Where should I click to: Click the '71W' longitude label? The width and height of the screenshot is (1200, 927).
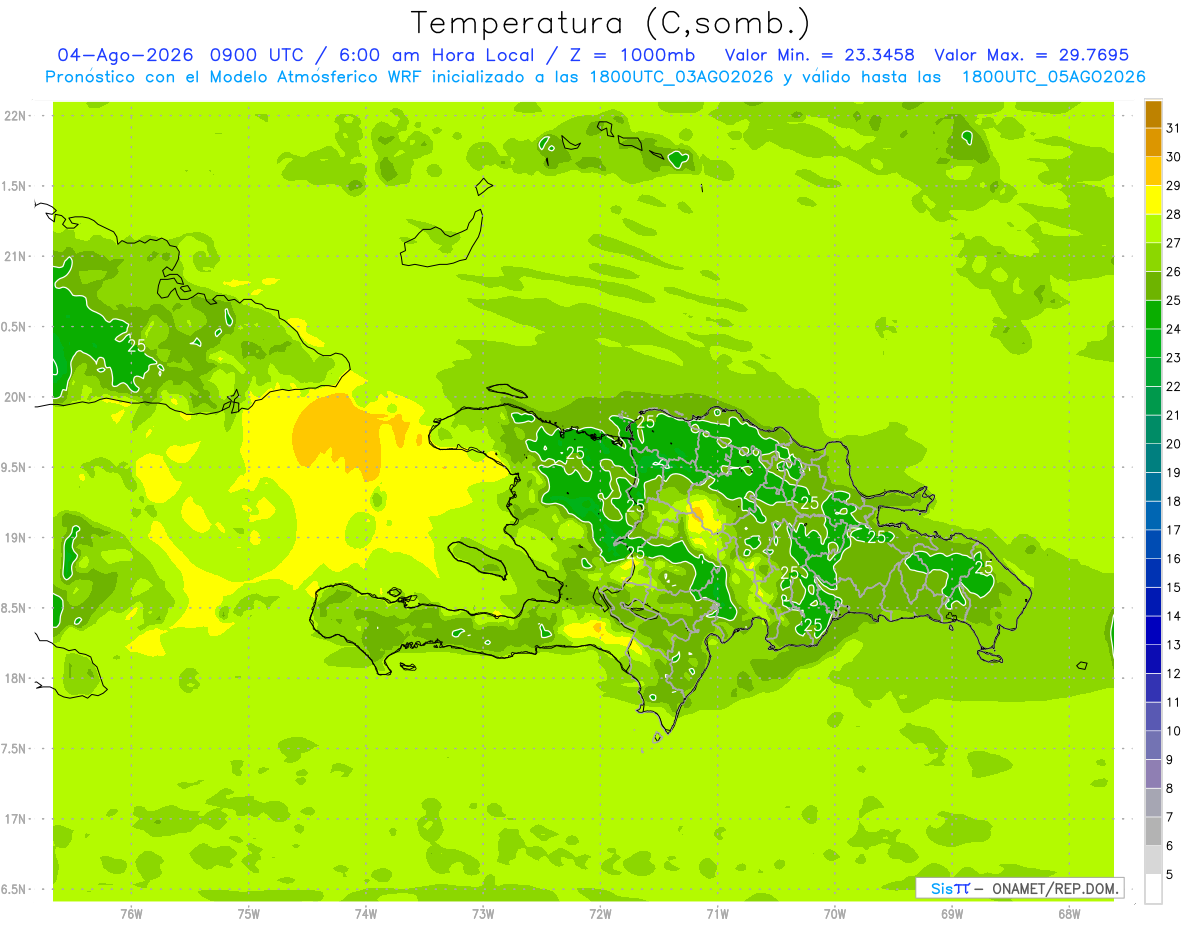click(717, 913)
